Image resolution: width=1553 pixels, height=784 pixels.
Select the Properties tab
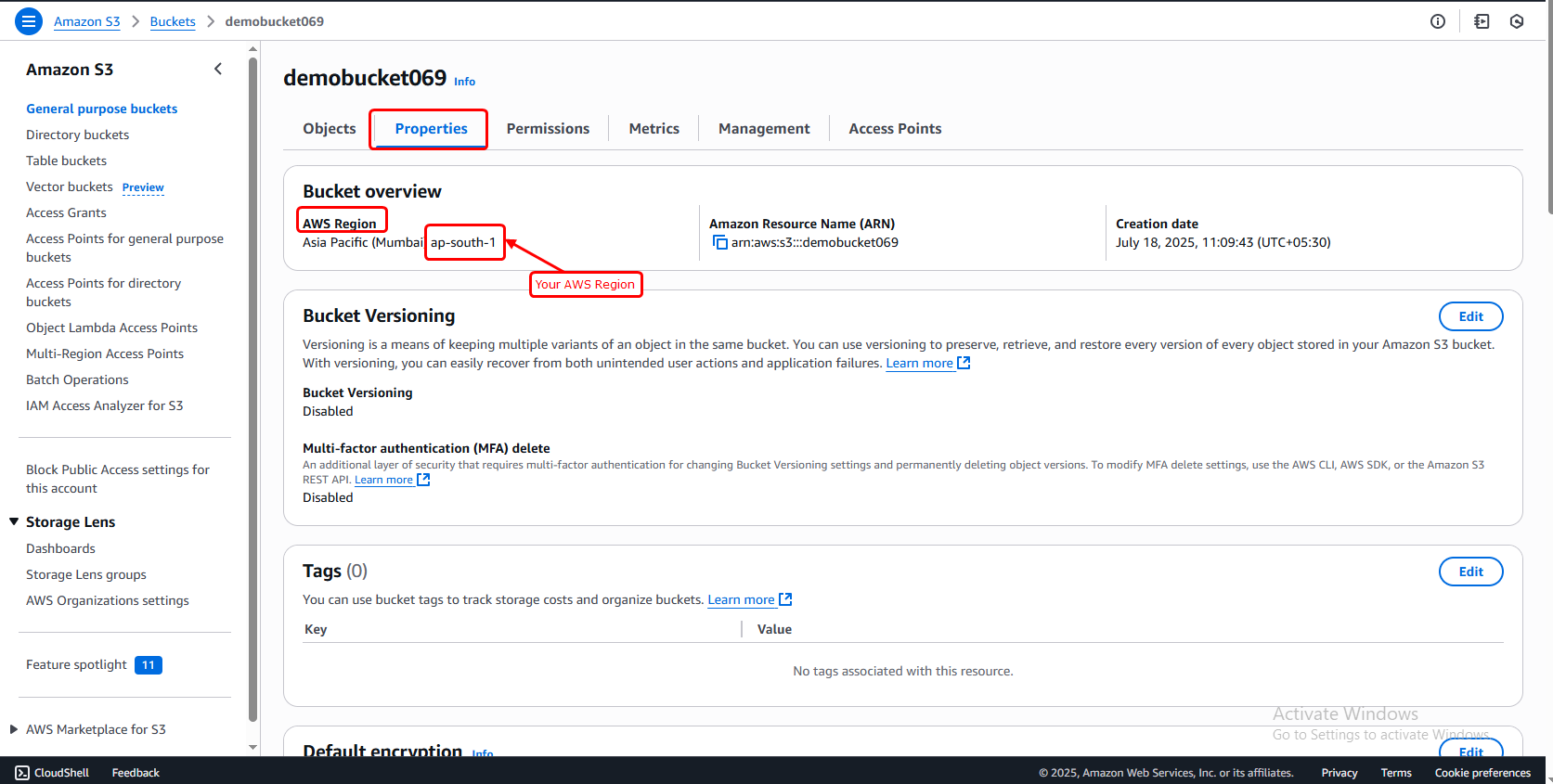[x=431, y=128]
